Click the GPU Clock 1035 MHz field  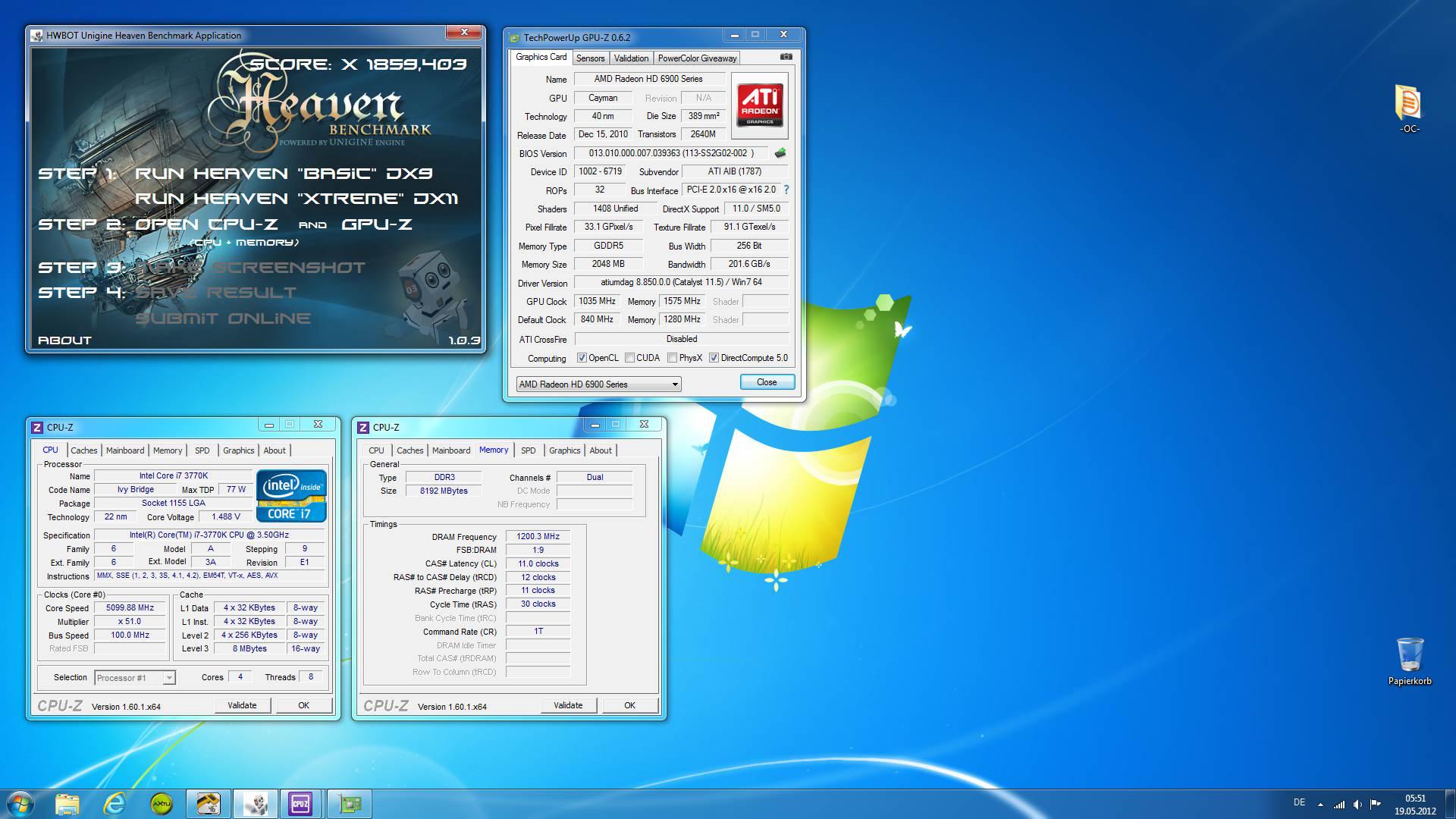point(598,301)
